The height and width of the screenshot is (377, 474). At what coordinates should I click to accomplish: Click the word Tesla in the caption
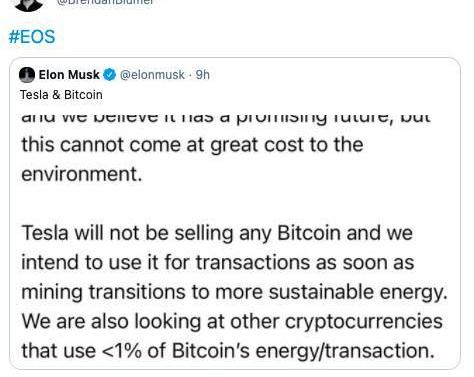(34, 95)
